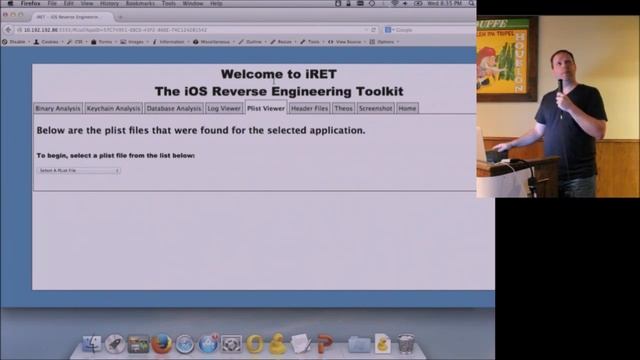
Task: Open the History menu
Action: coord(109,3)
